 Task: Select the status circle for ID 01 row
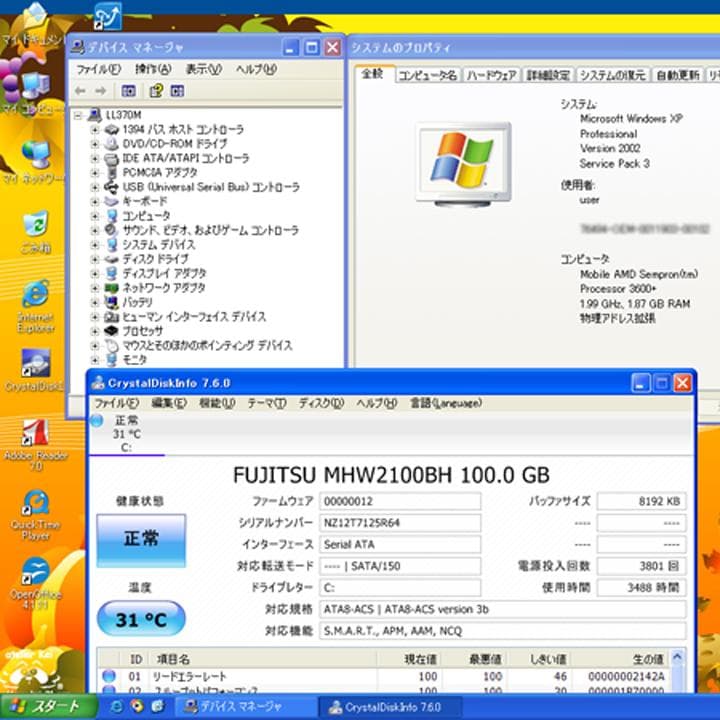coord(109,676)
